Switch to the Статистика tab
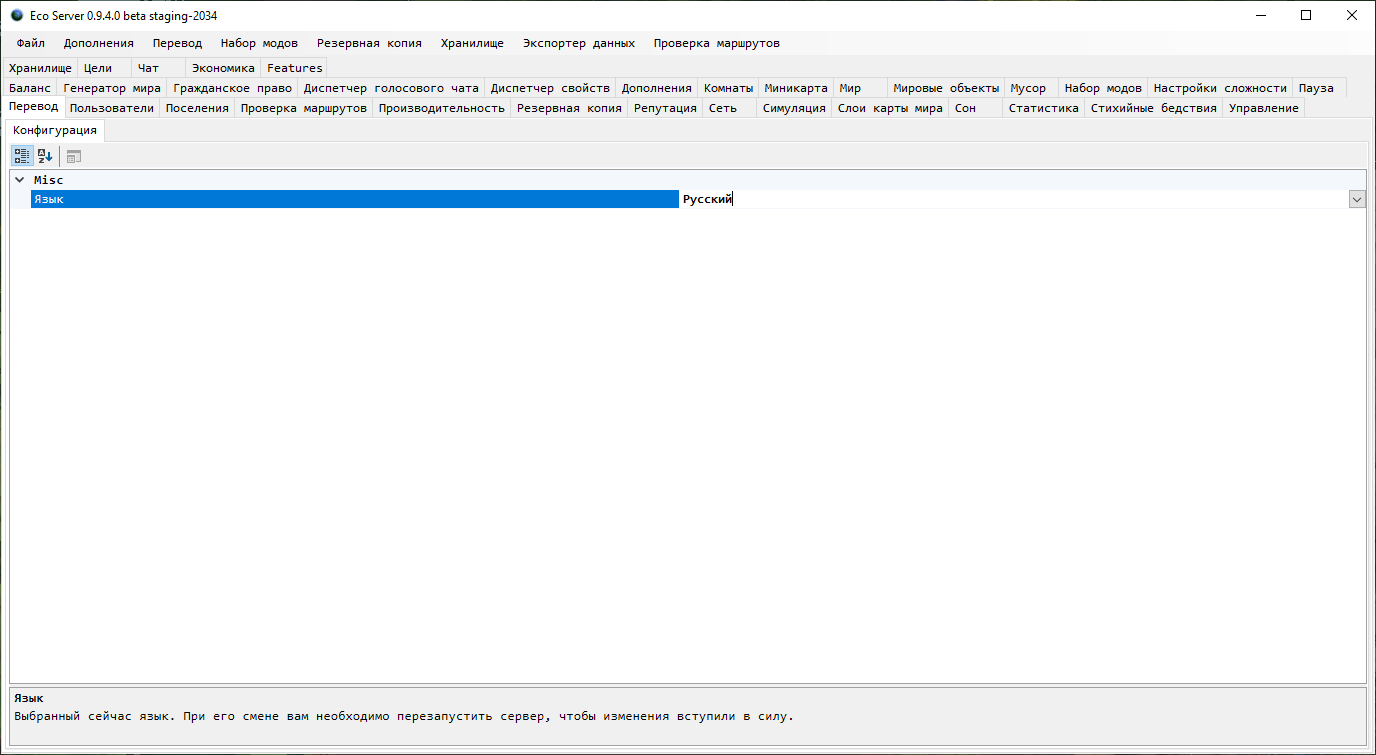 click(1043, 108)
